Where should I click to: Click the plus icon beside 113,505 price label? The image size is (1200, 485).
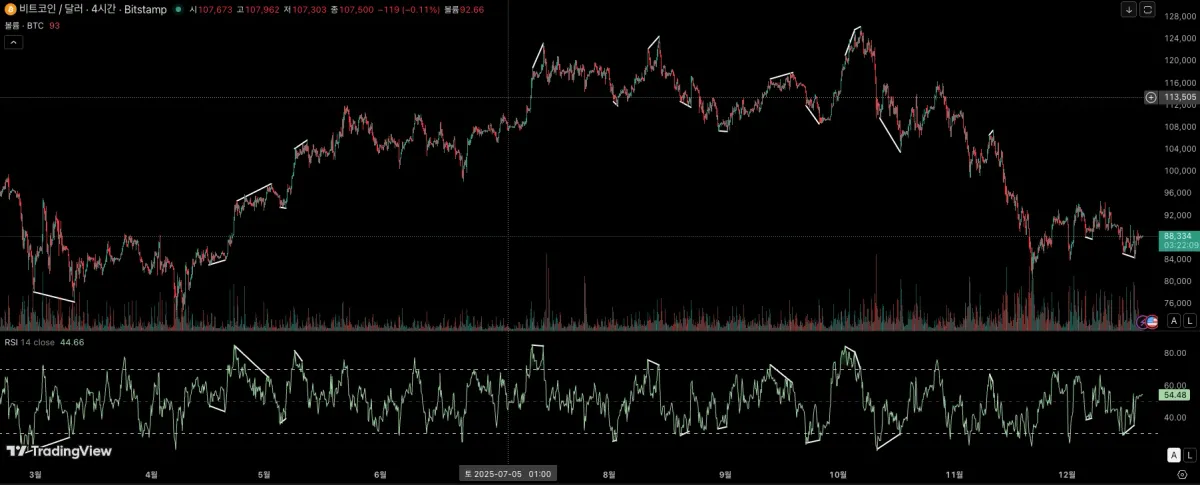(1151, 97)
